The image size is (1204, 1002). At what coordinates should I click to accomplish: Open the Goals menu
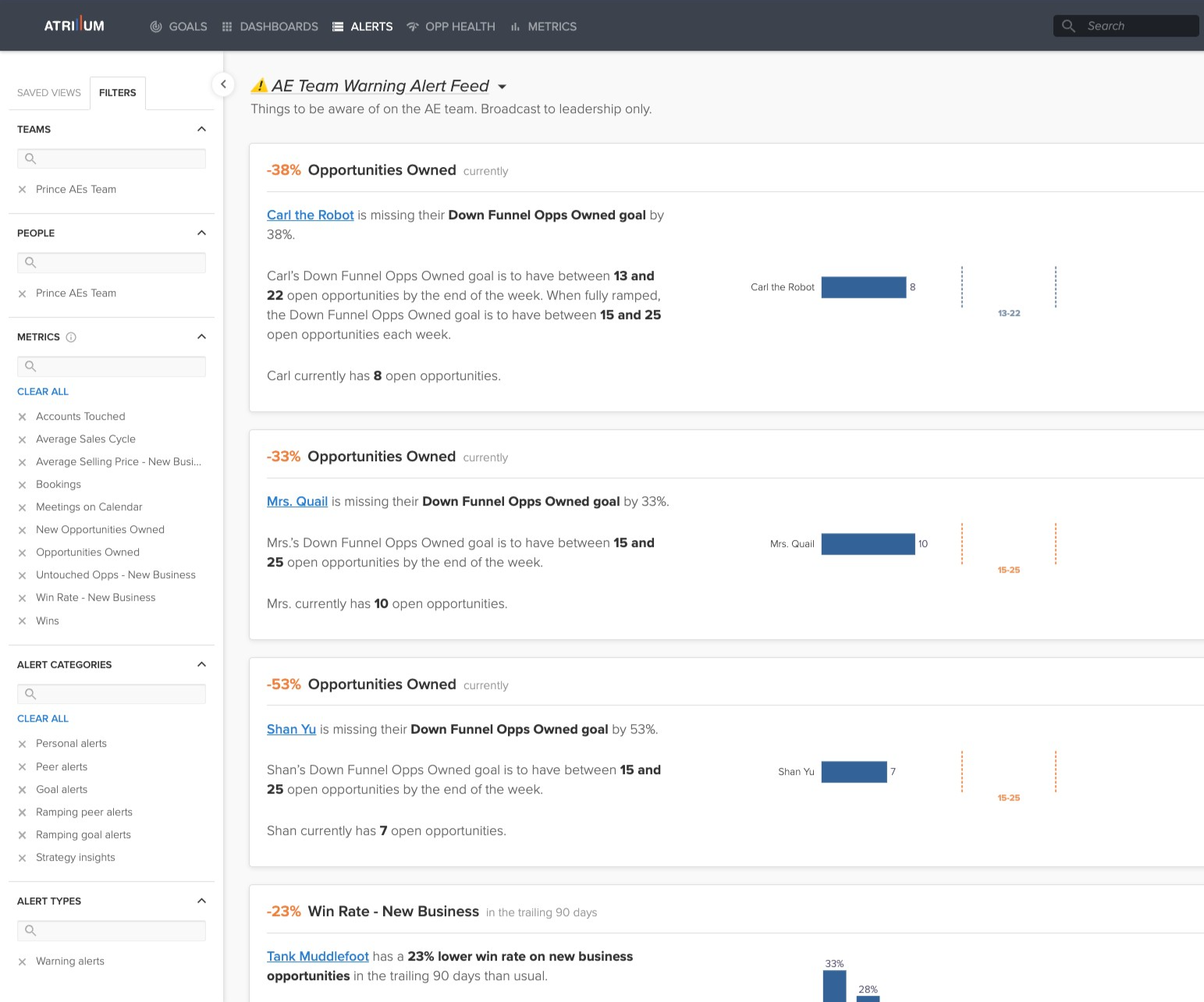(x=179, y=27)
